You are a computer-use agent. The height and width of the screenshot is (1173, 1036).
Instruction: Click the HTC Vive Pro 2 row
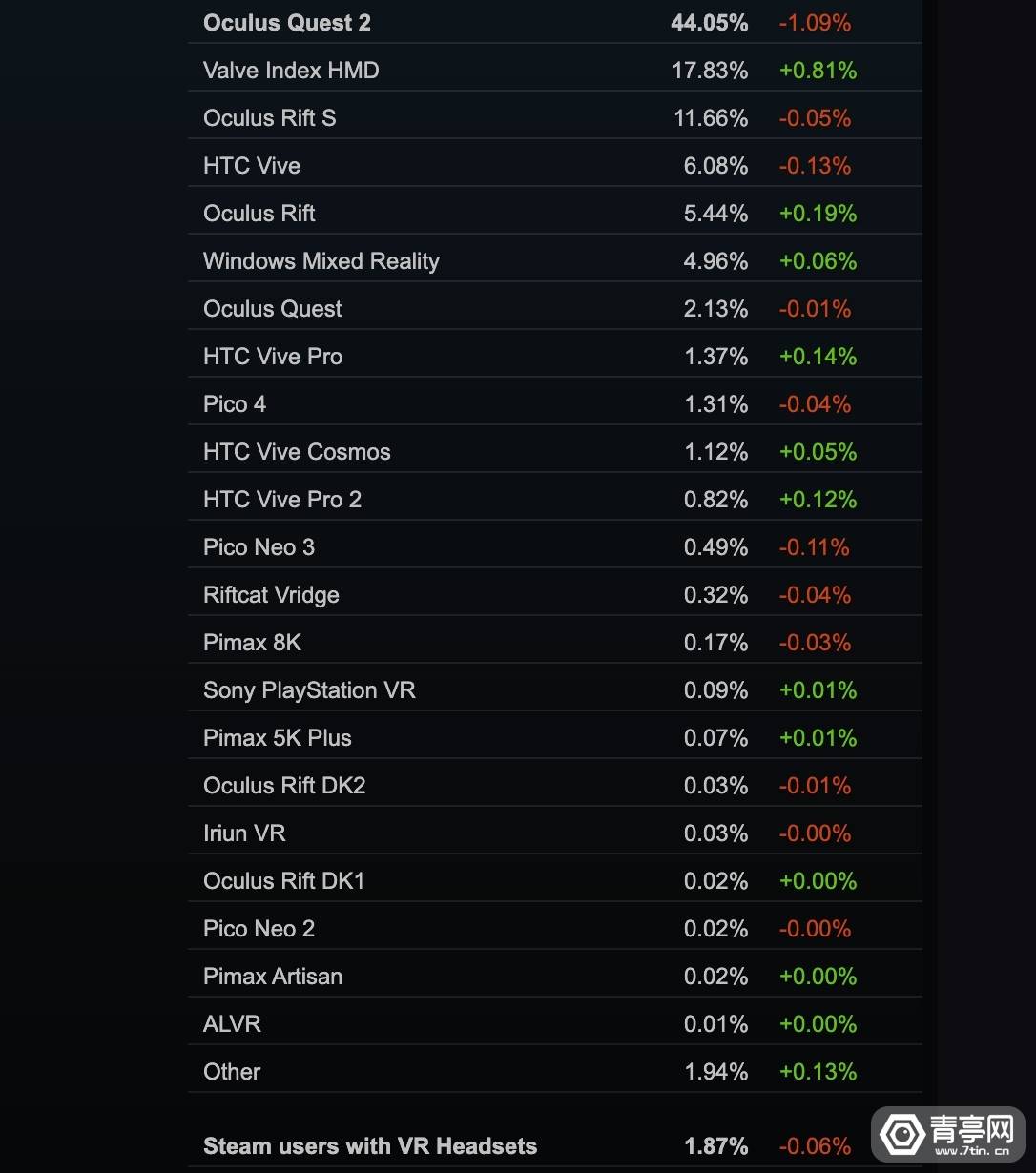282,500
